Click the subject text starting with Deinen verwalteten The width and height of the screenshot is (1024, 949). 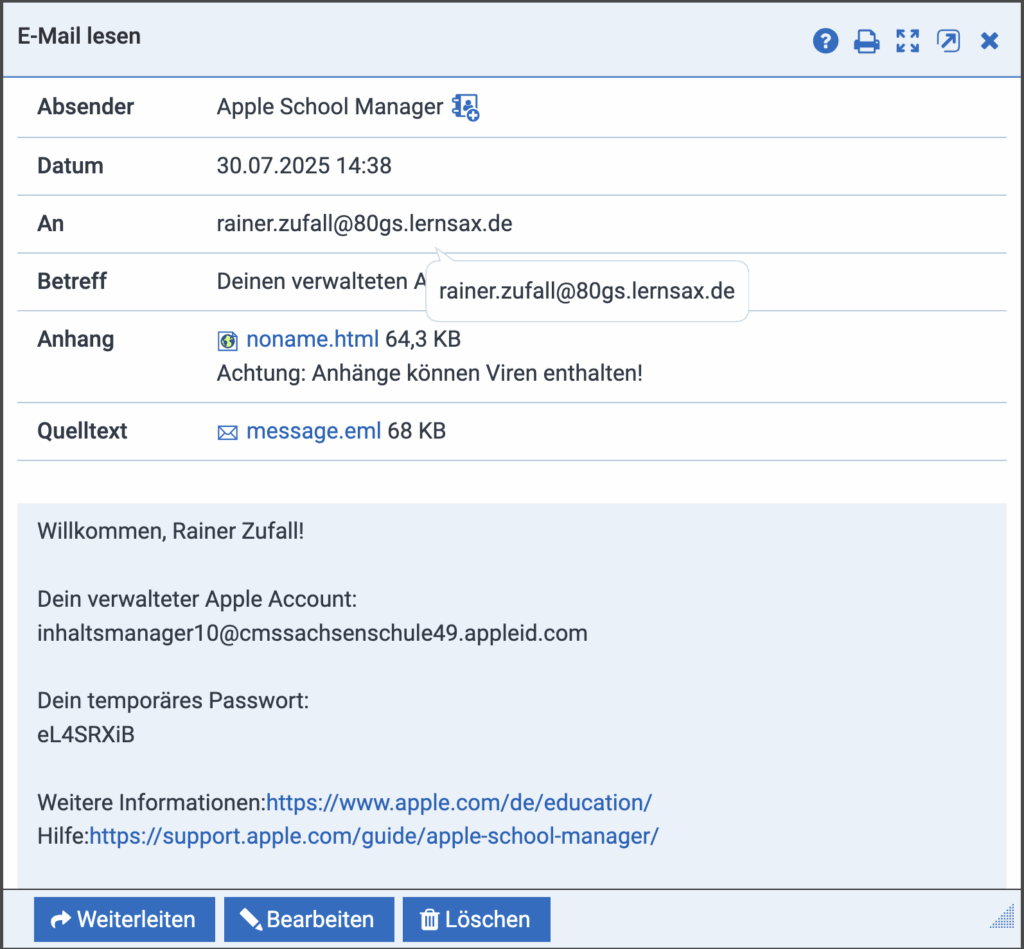coord(321,281)
